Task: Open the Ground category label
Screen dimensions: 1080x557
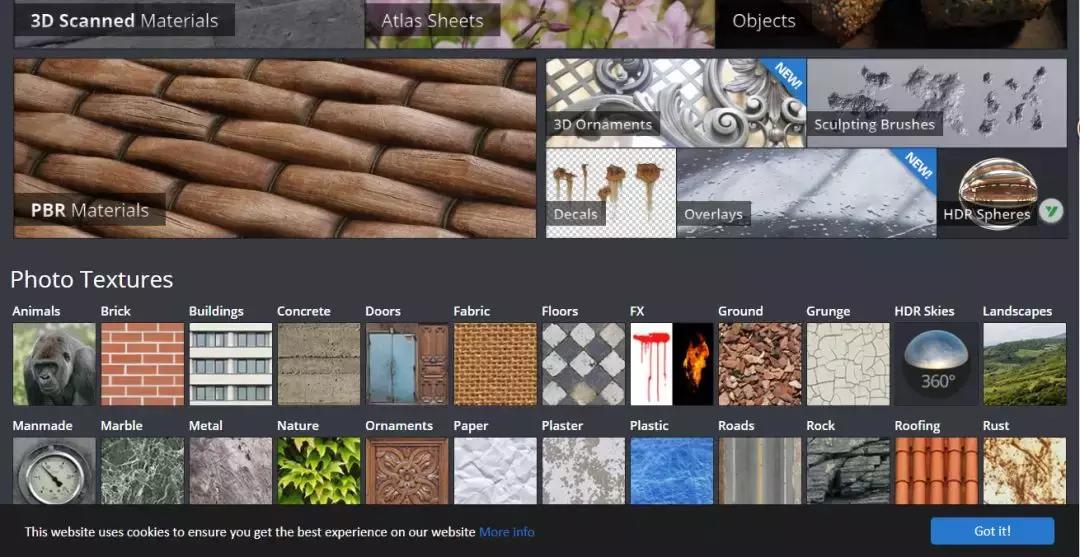Action: [x=740, y=311]
